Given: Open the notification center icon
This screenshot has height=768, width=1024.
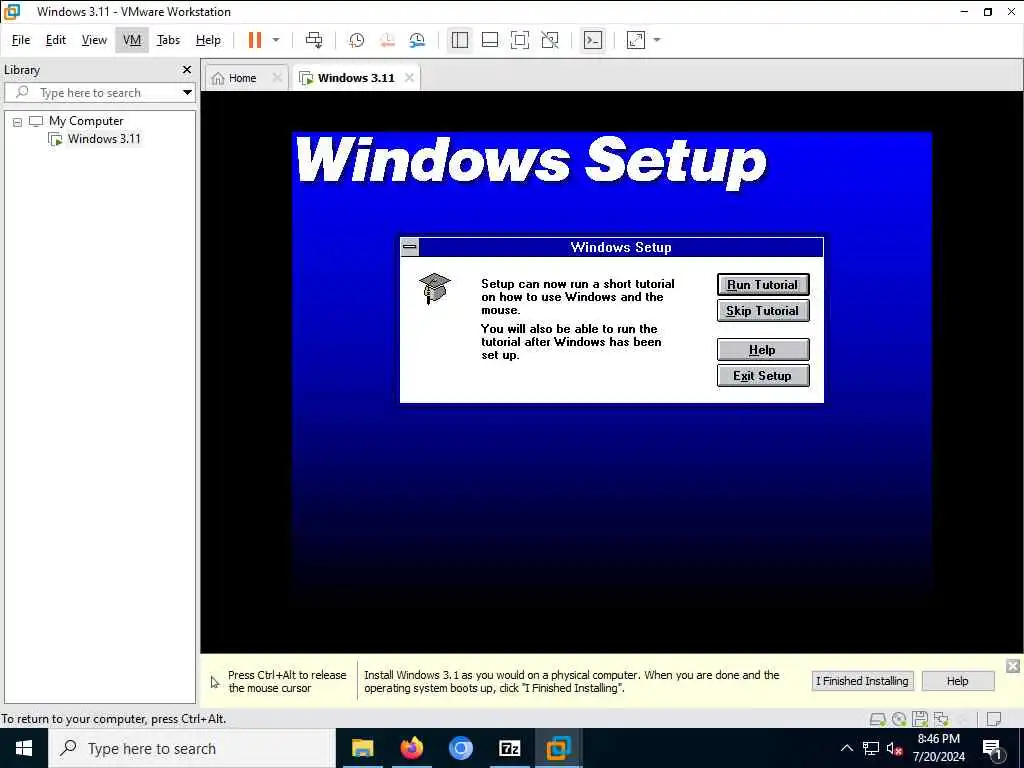Looking at the screenshot, I should pyautogui.click(x=993, y=748).
